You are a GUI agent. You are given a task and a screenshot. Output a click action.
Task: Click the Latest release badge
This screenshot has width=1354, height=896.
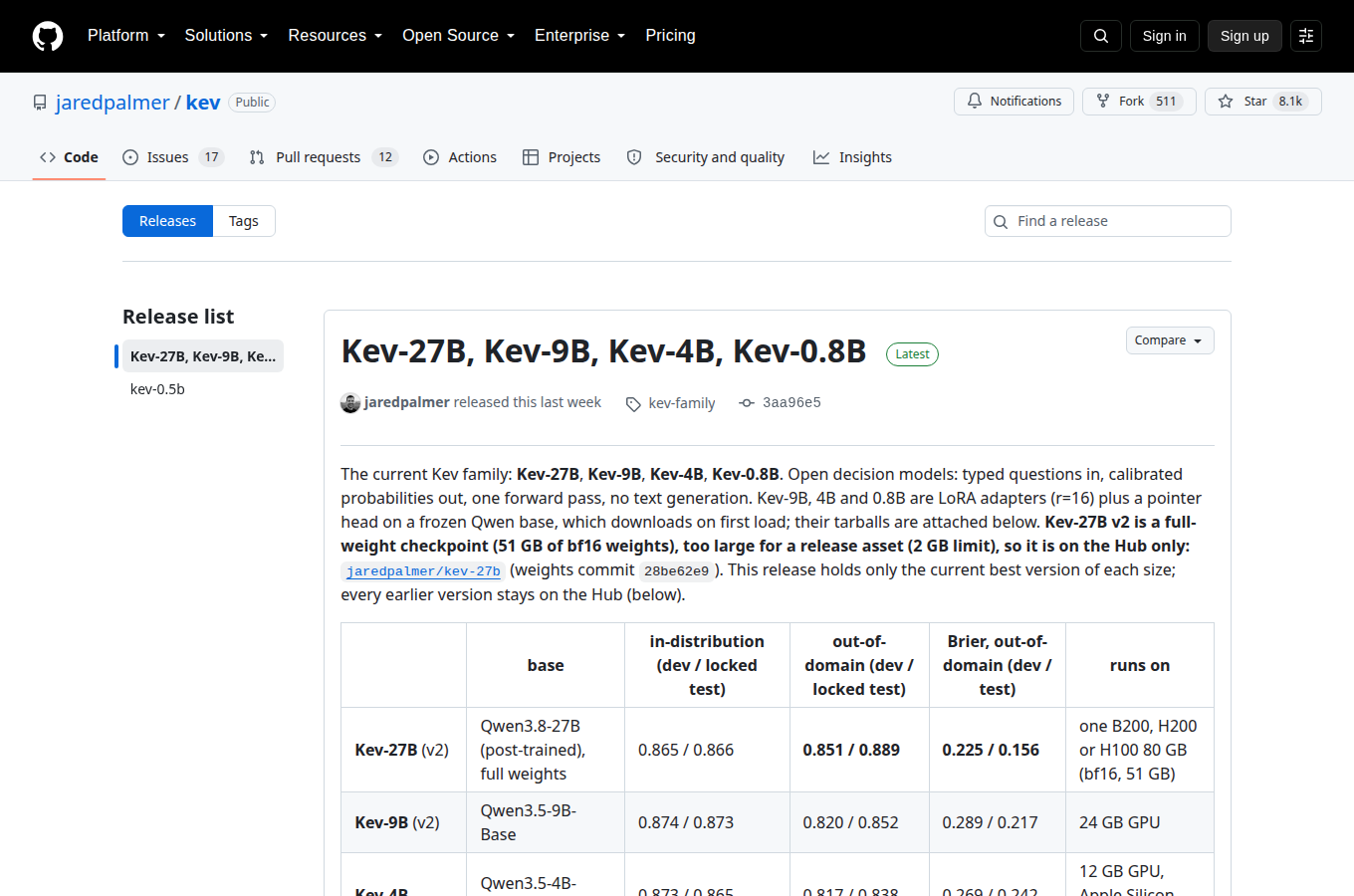pos(912,354)
